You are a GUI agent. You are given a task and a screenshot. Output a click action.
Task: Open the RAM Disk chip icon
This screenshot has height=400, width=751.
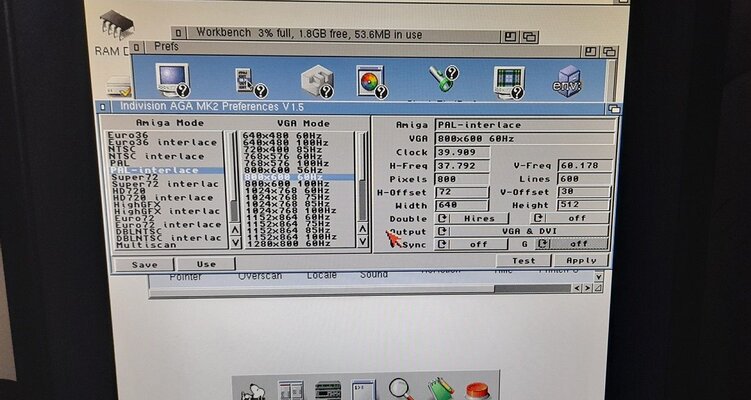pos(116,26)
